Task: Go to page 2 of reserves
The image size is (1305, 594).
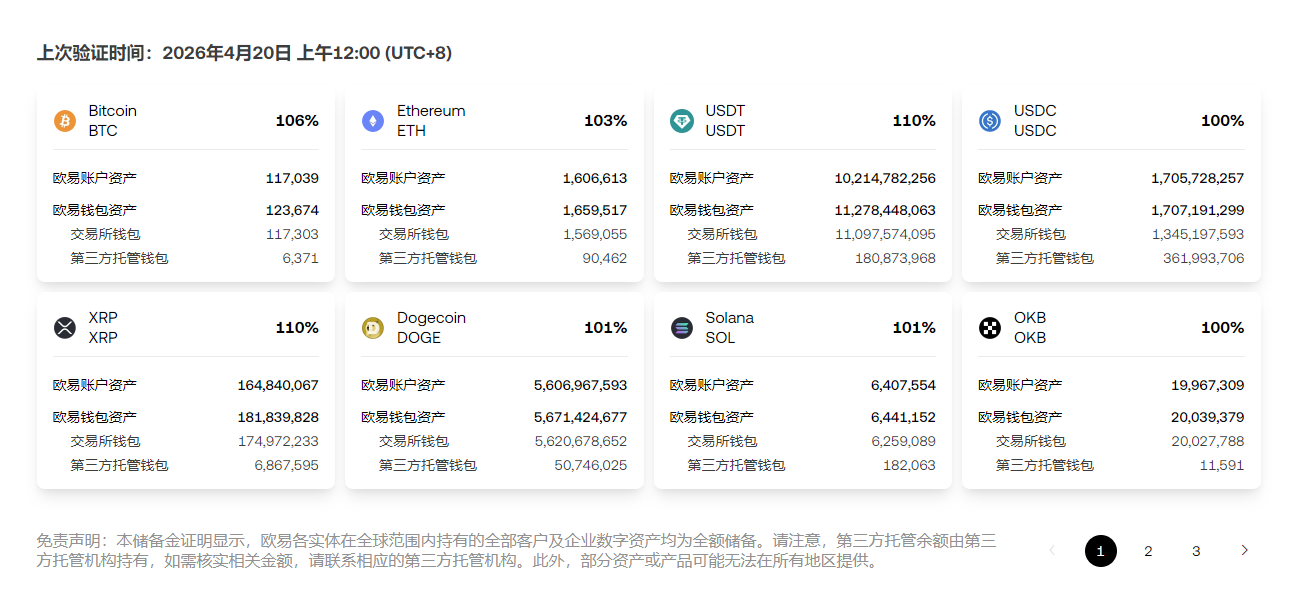Action: pos(1149,551)
